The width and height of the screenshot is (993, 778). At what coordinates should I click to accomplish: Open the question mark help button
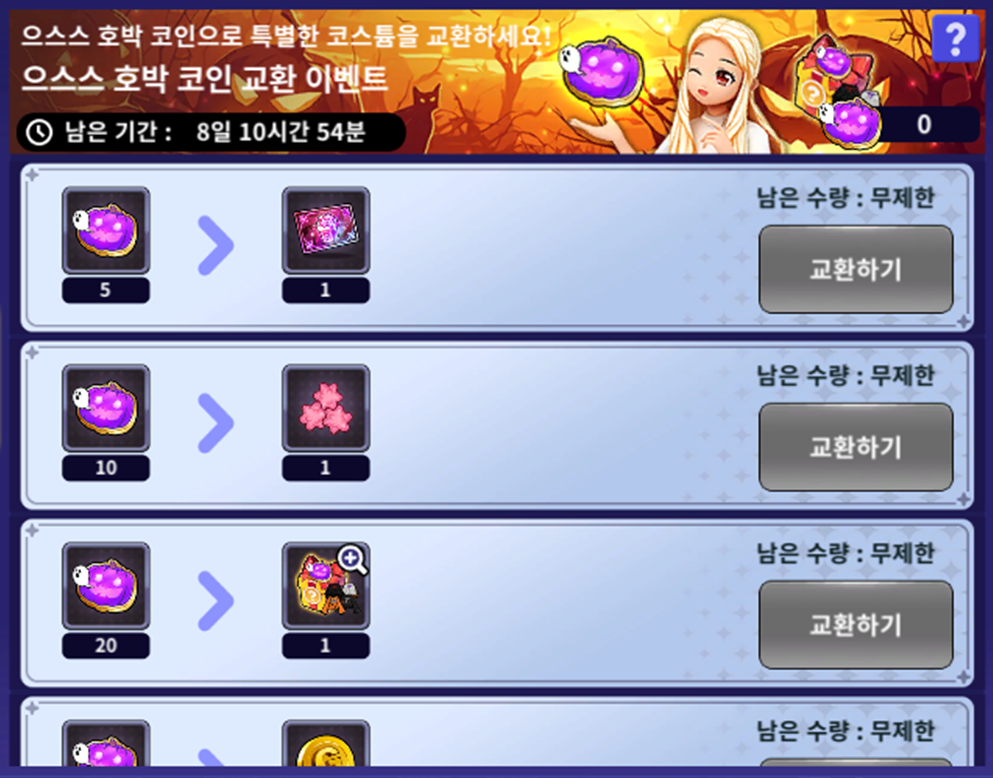(956, 38)
